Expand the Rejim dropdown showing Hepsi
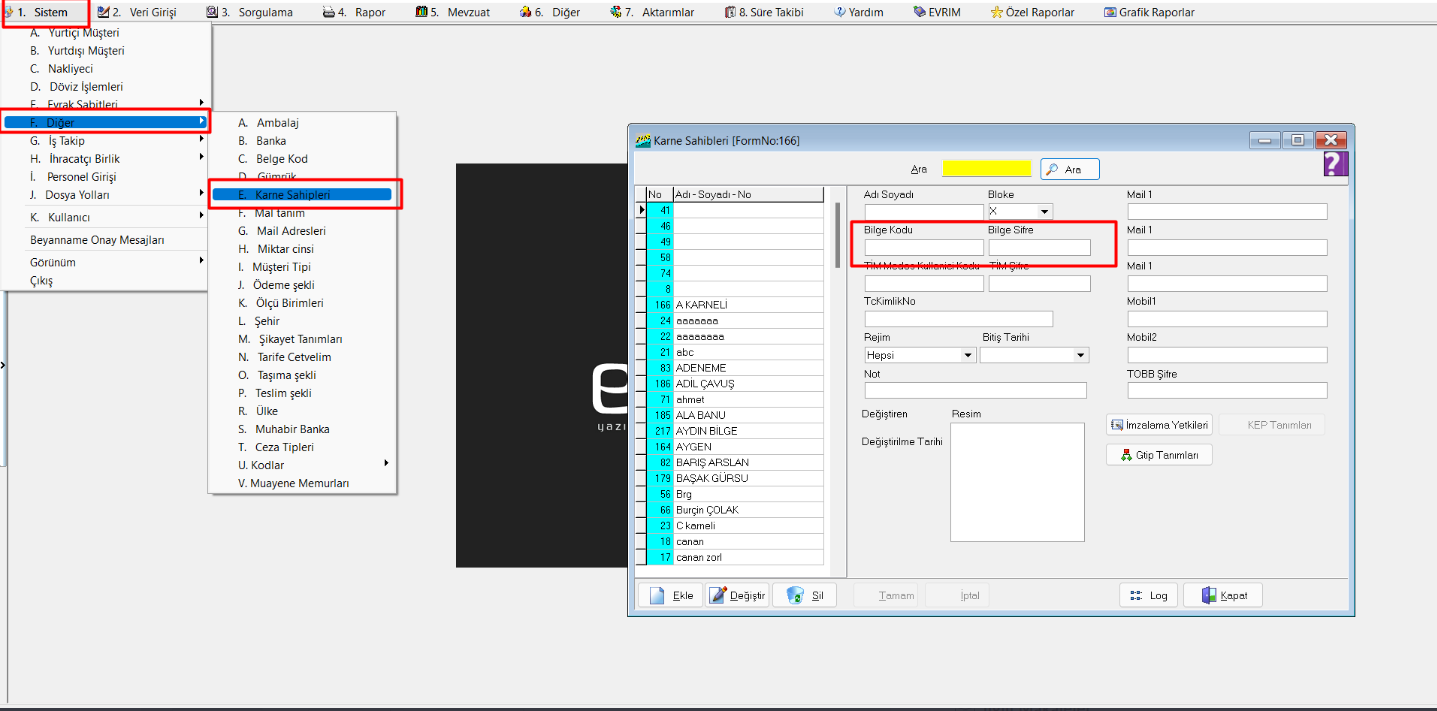 967,355
